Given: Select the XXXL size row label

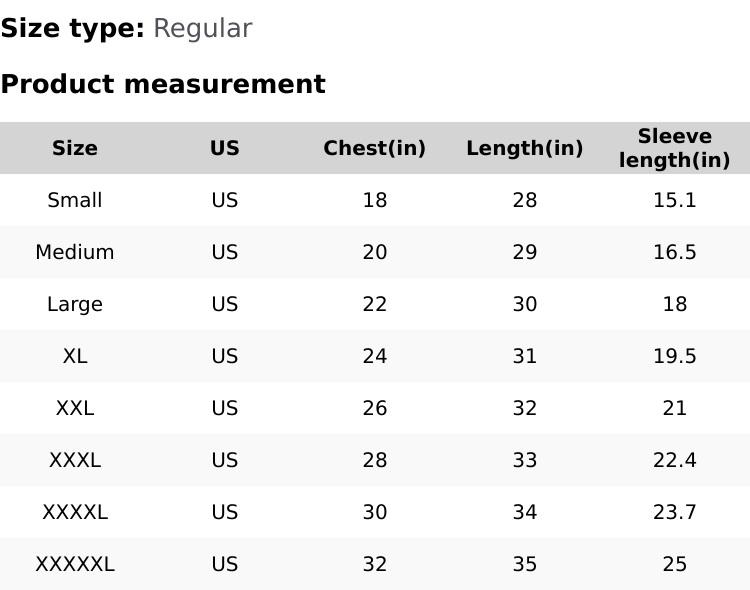Looking at the screenshot, I should (75, 460).
